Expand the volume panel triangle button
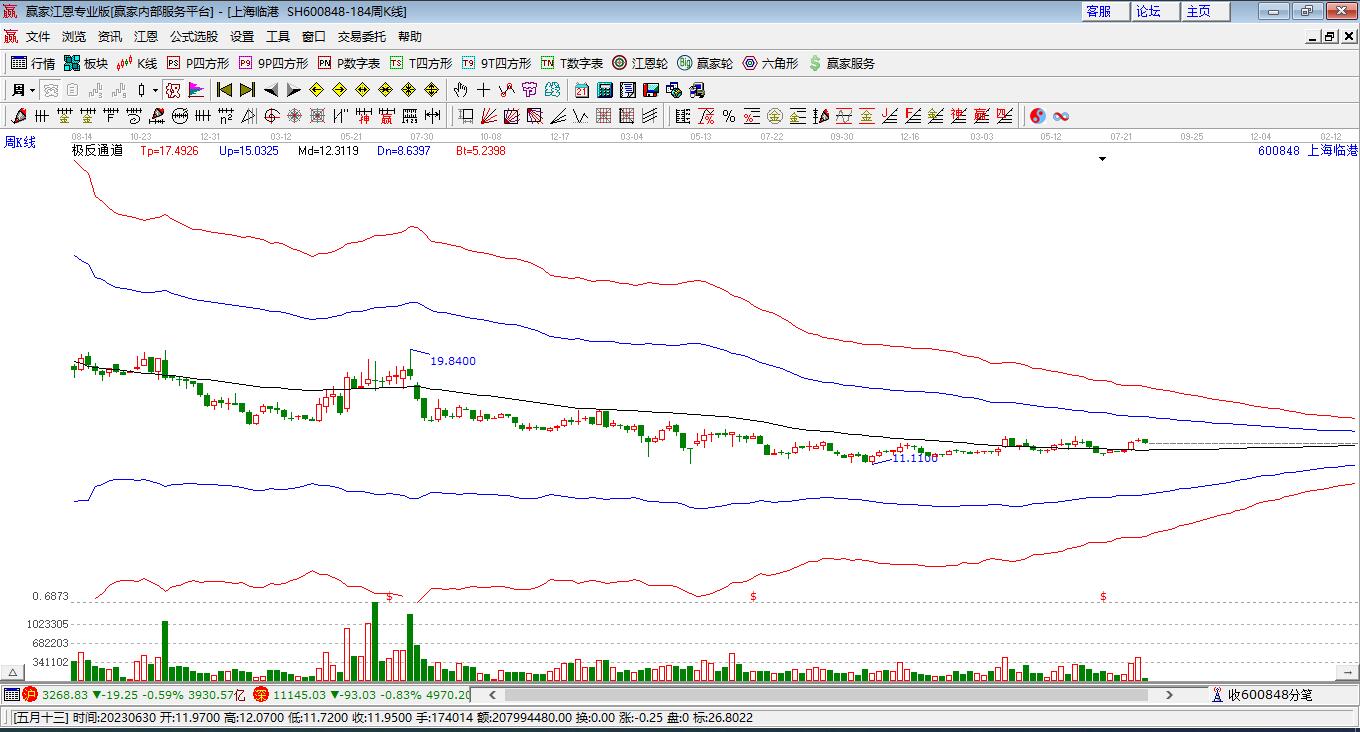Screen dimensions: 1360x732 [x=14, y=673]
